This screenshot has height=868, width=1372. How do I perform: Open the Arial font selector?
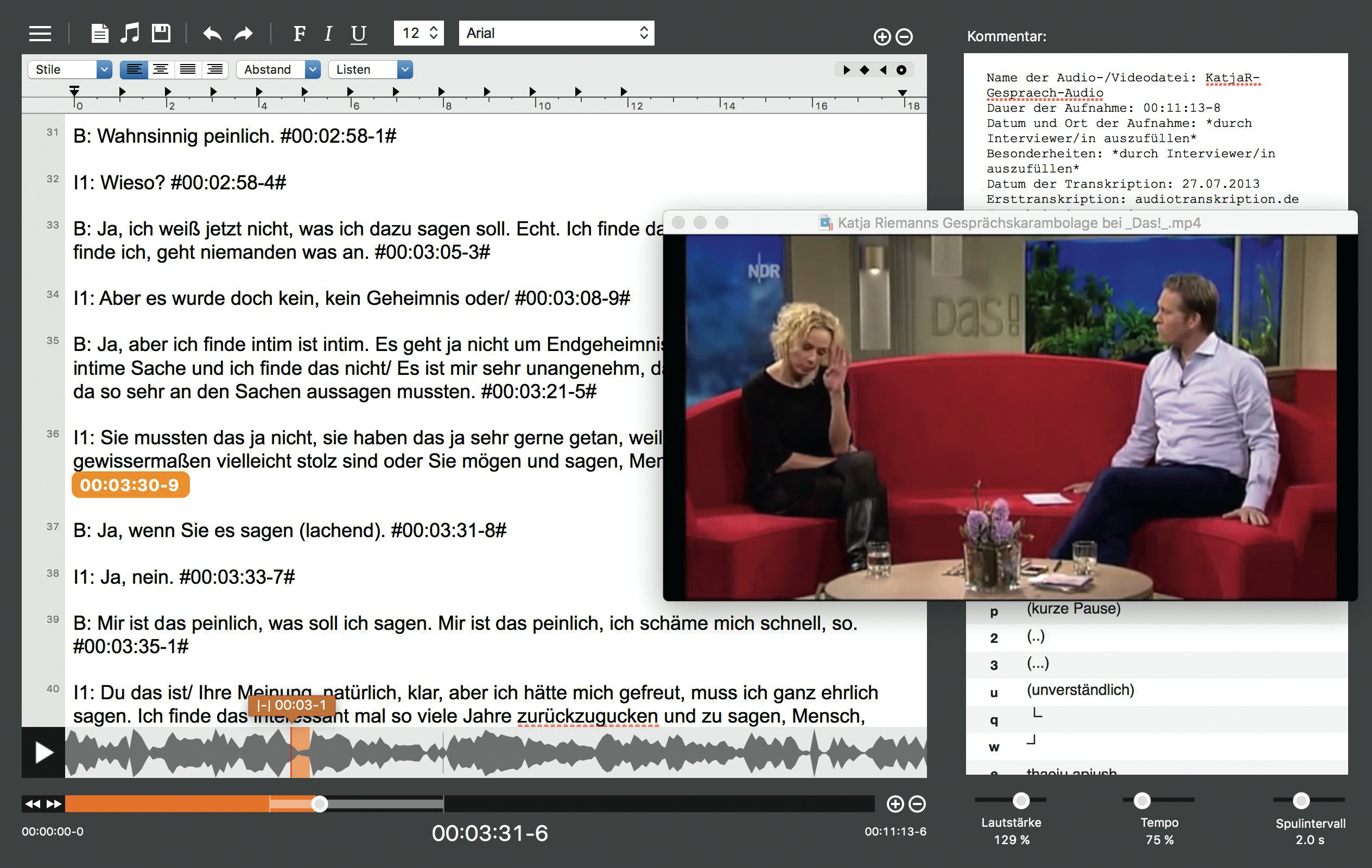click(x=556, y=33)
